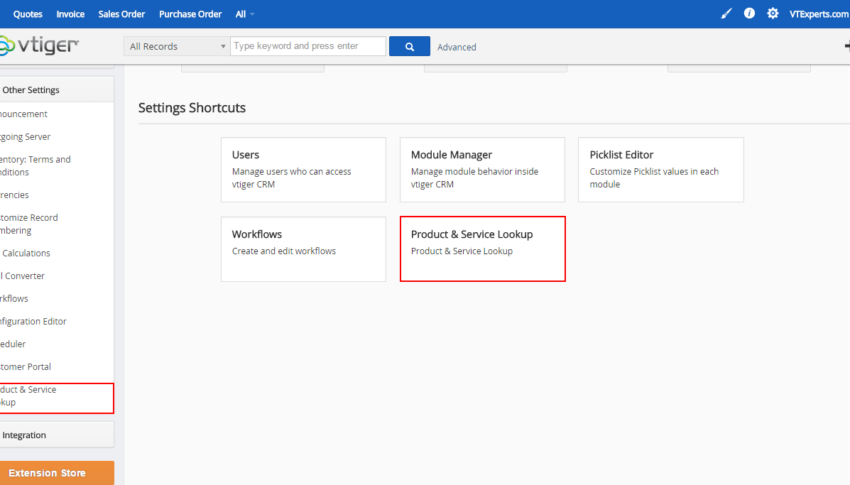Click the Settings Shortcuts heading

coord(192,108)
